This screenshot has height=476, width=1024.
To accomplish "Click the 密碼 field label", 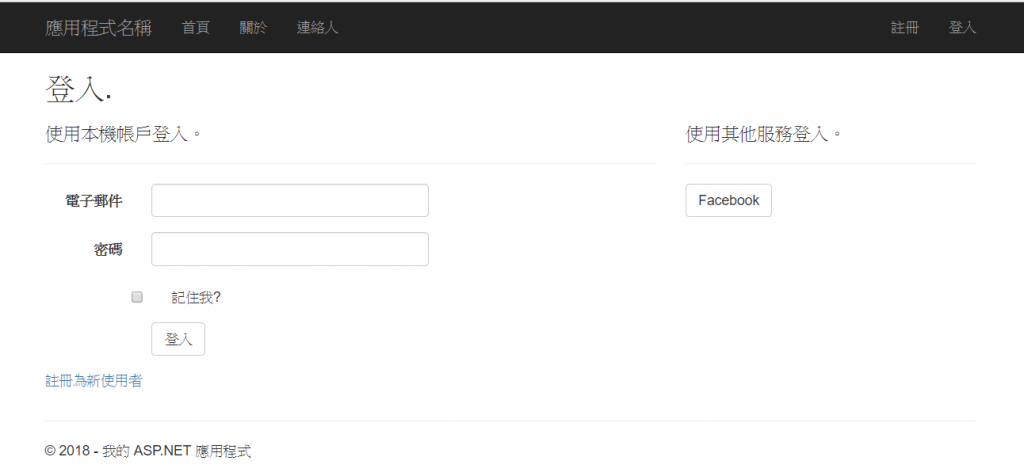I will coord(108,250).
